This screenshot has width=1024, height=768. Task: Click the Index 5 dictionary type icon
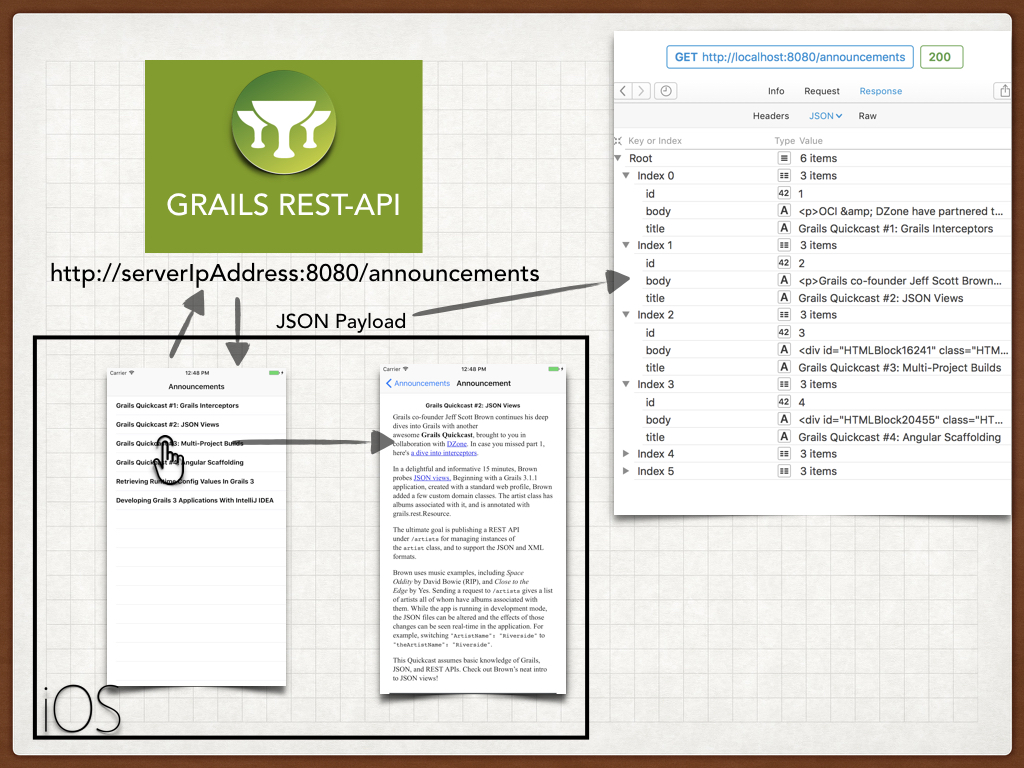click(784, 471)
